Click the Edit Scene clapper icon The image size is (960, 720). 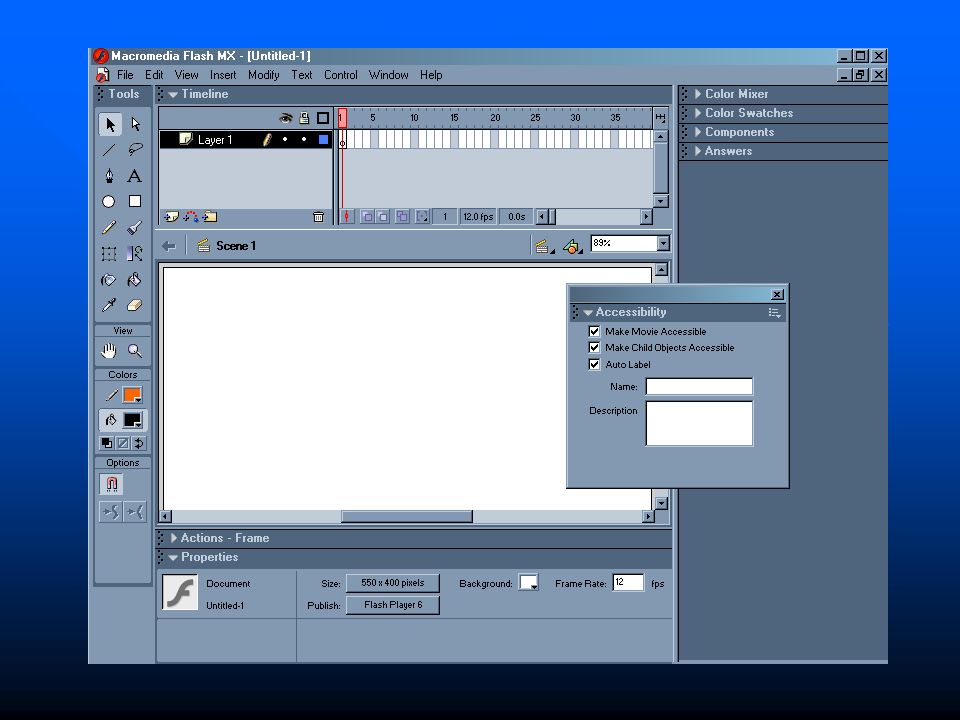coord(542,246)
